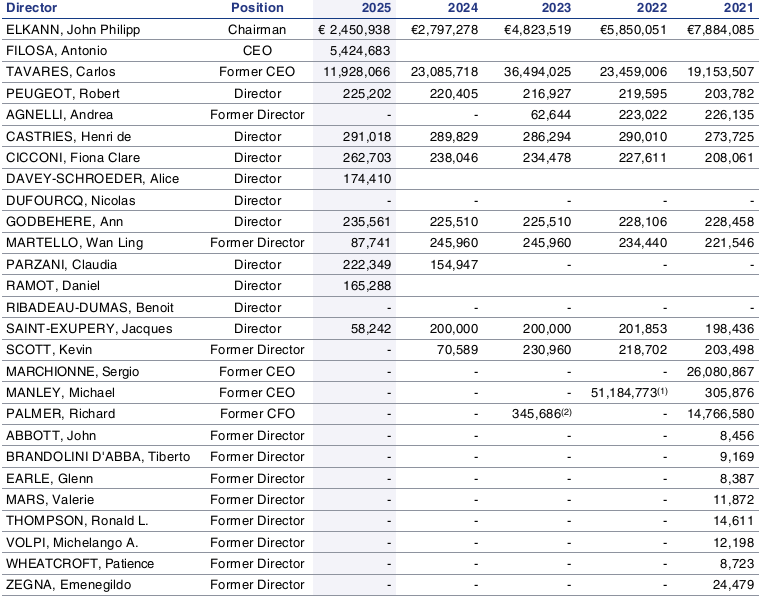Click ELKANN, John Philipp name cell
This screenshot has height=601, width=763.
73,29
